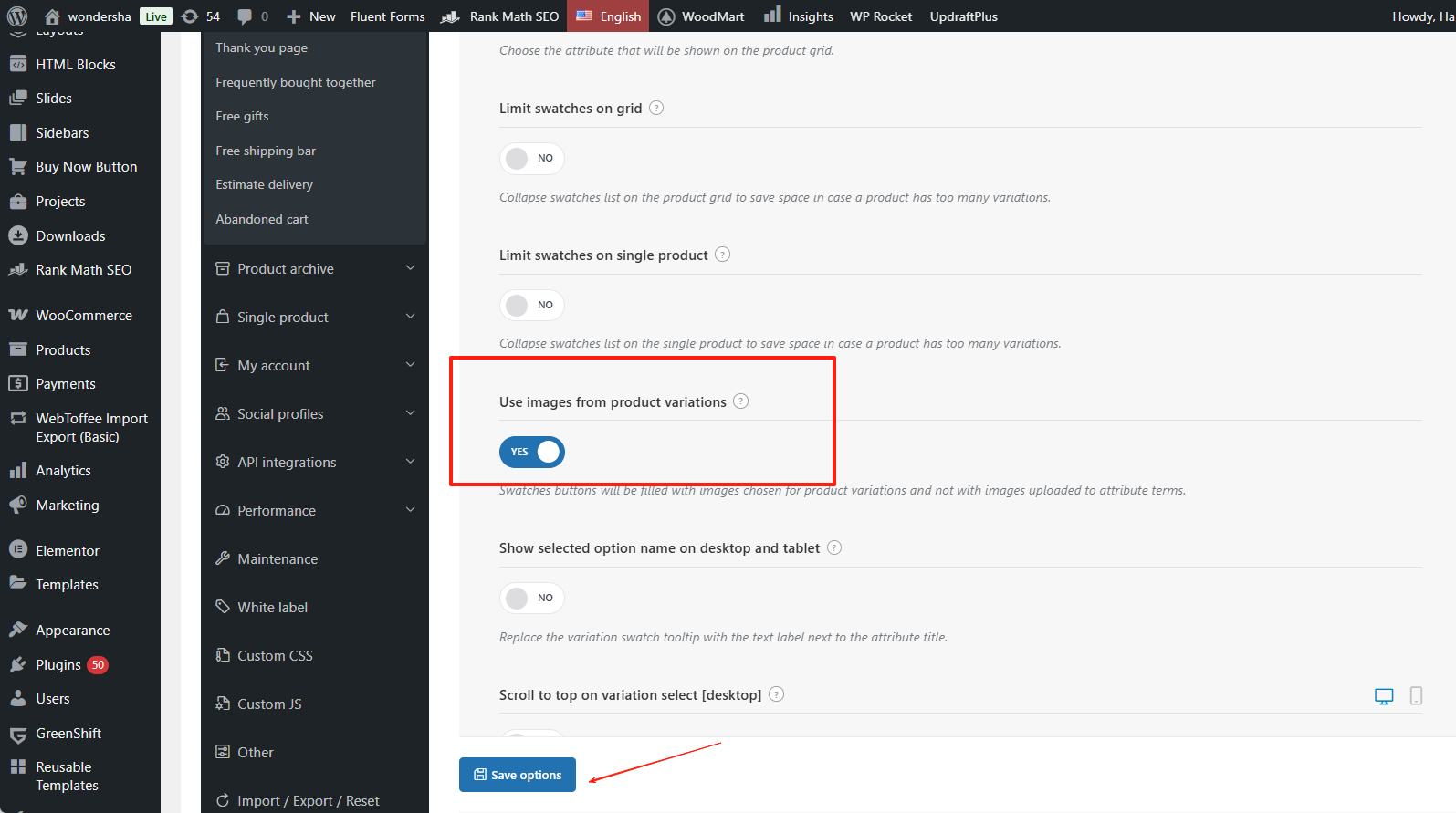Open WooCommerce in the admin sidebar
Screen dimensions: 1456x813
pyautogui.click(x=83, y=316)
